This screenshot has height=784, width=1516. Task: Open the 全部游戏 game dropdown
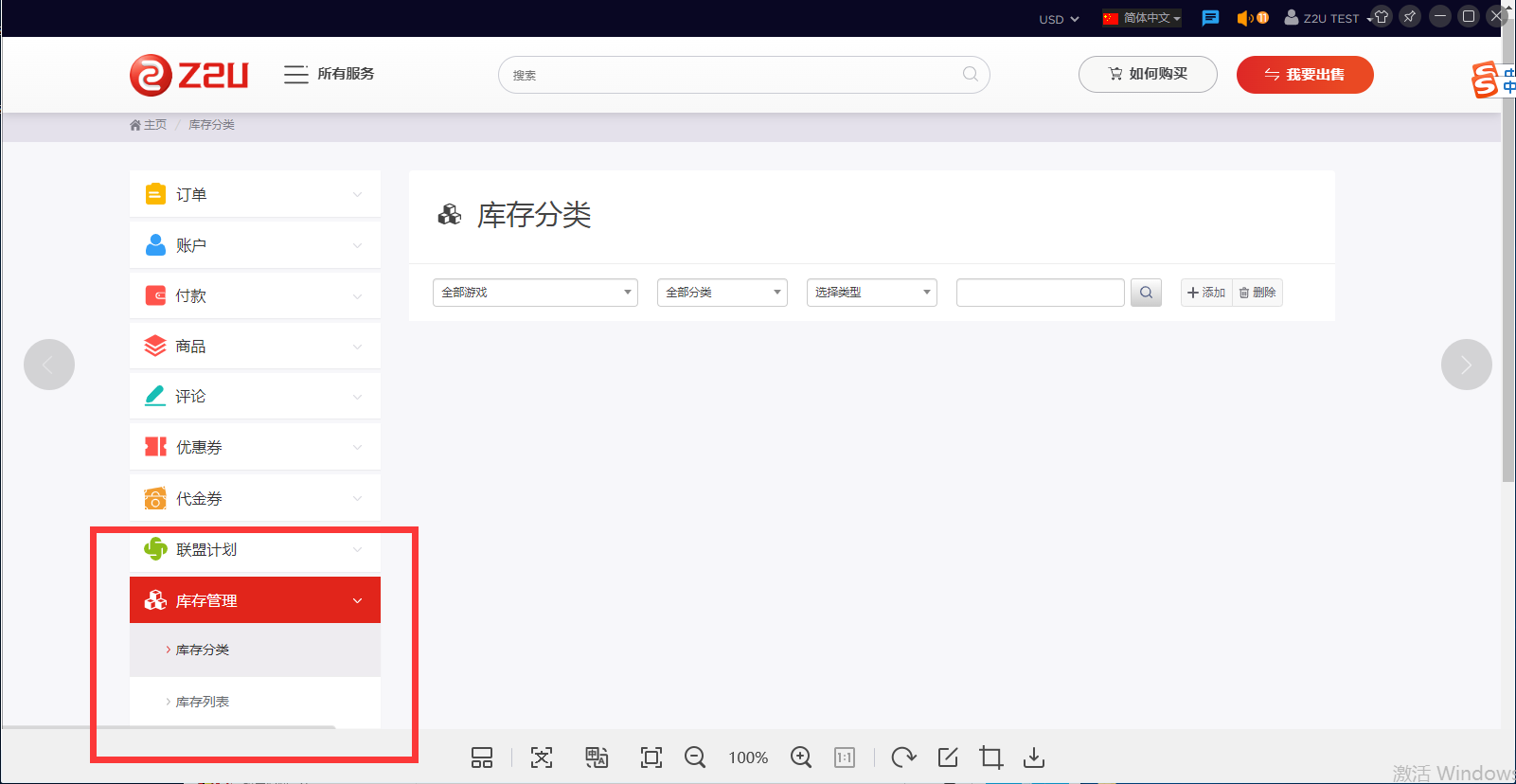click(x=535, y=293)
